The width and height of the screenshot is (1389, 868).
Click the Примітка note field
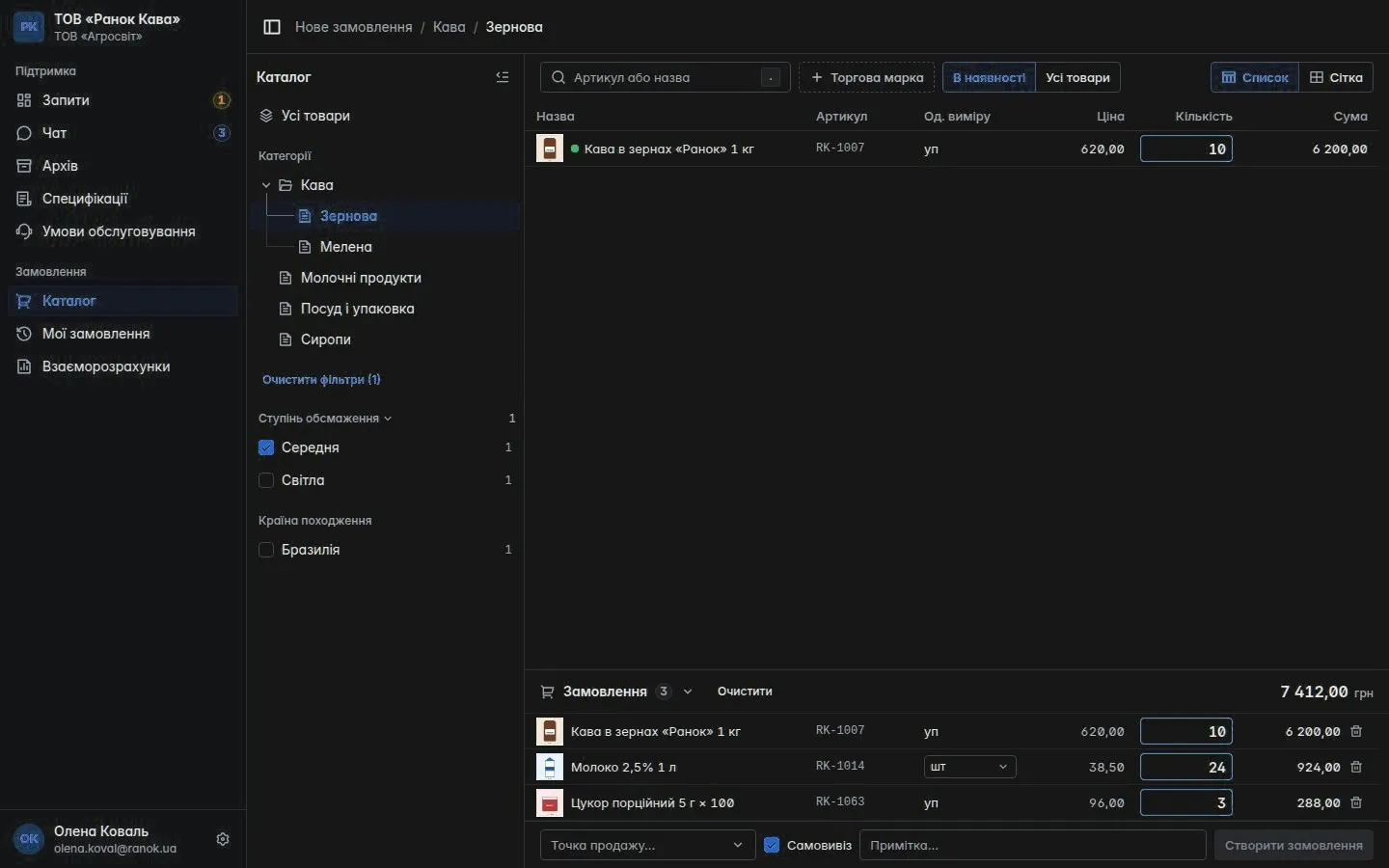pos(1033,845)
